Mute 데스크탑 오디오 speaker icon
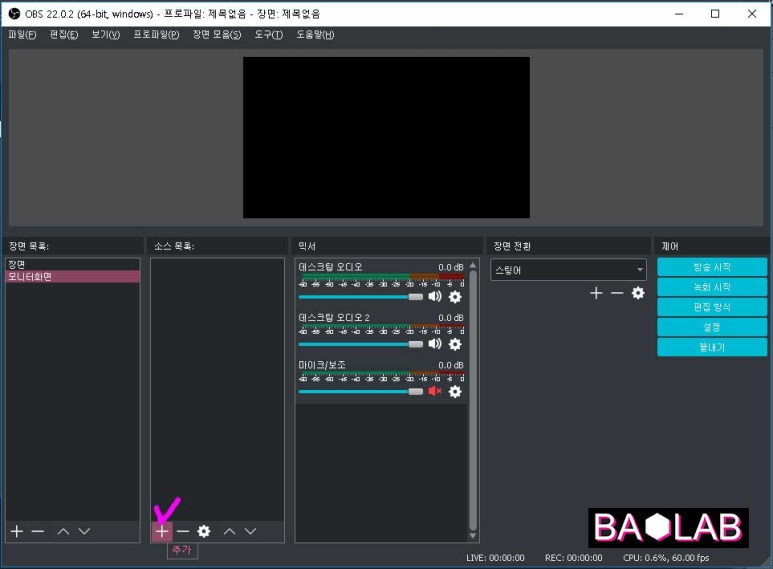The height and width of the screenshot is (569, 773). point(435,296)
